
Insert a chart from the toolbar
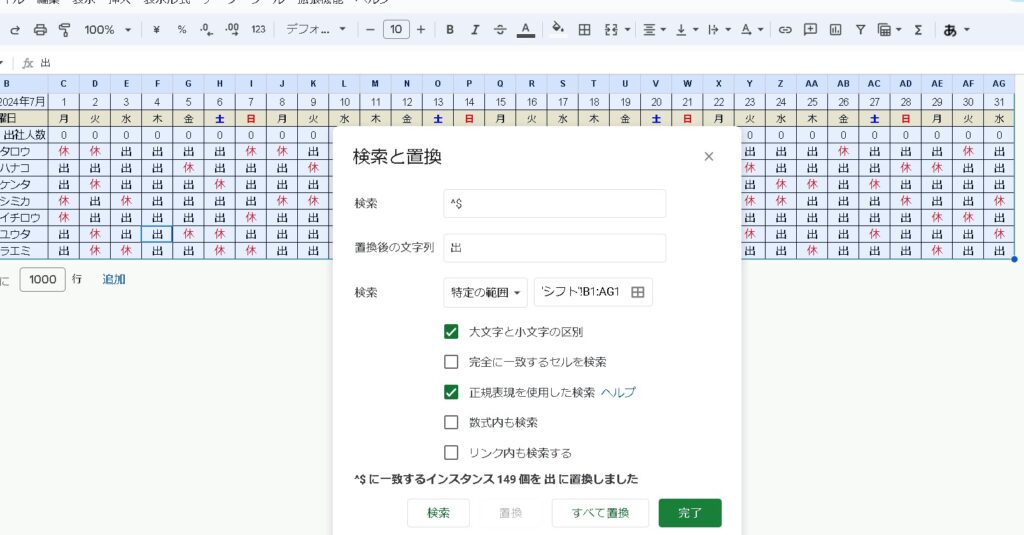835,29
